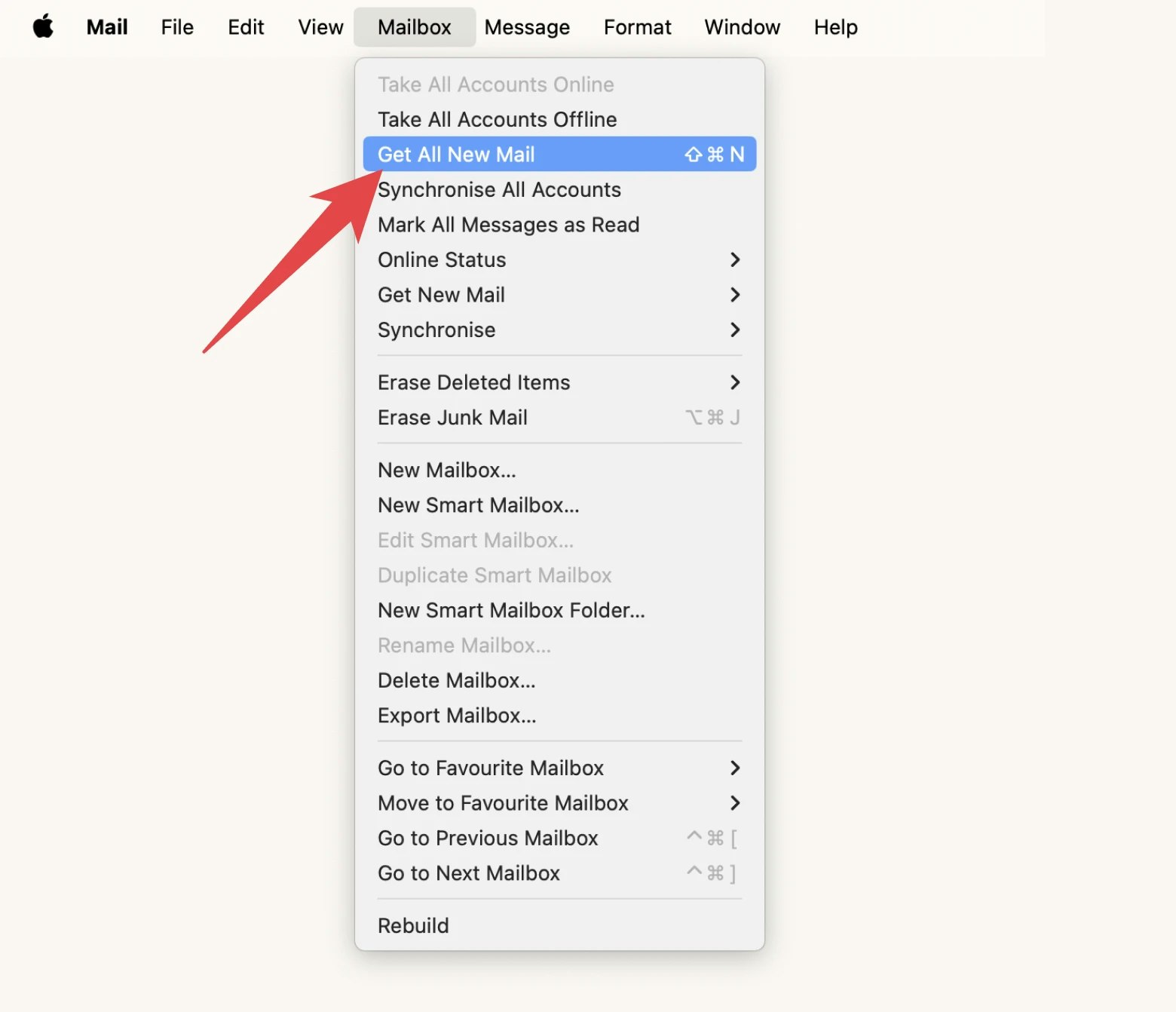1176x1012 pixels.
Task: Open the File menu
Action: pyautogui.click(x=177, y=27)
